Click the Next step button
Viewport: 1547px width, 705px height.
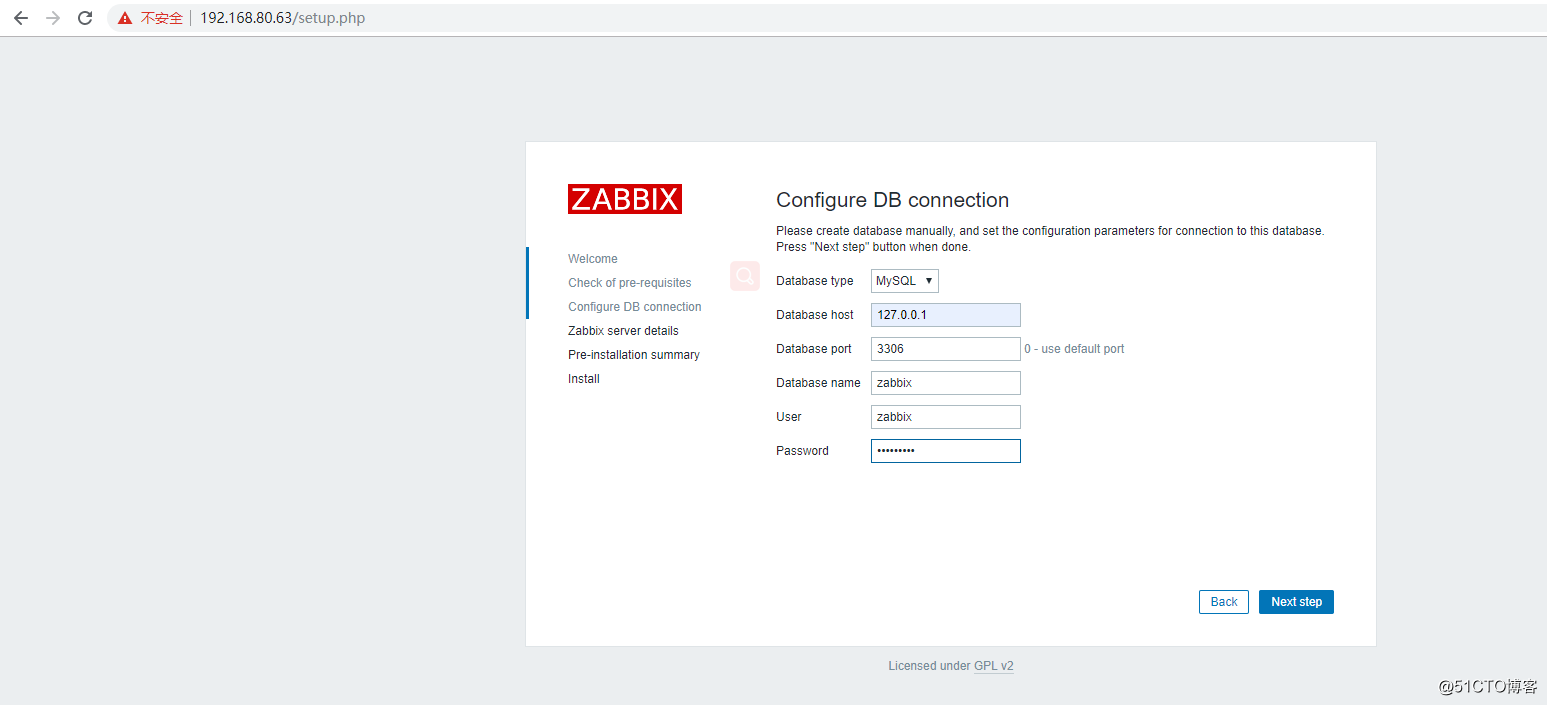(x=1296, y=602)
